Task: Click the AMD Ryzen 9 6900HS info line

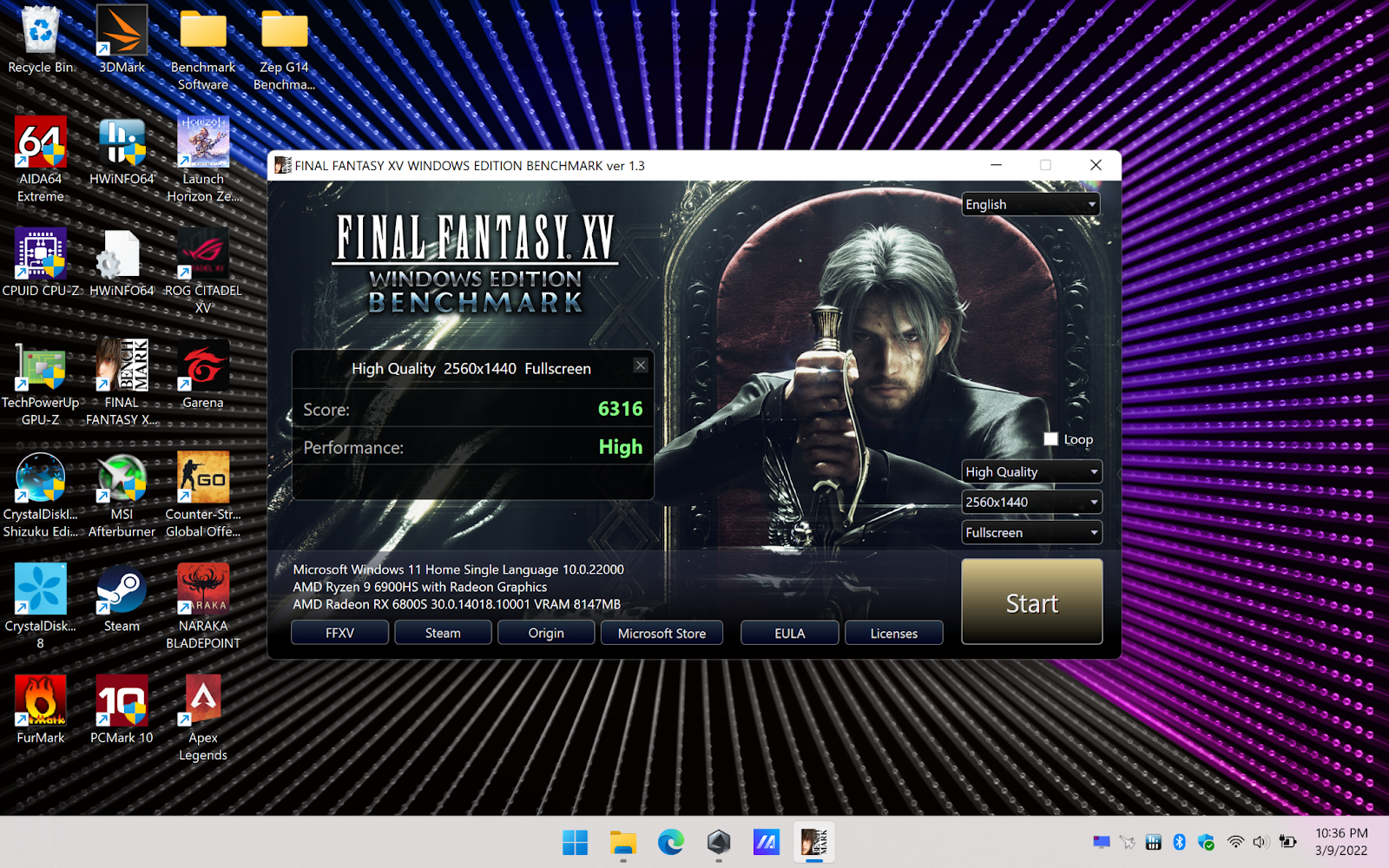Action: click(x=420, y=587)
